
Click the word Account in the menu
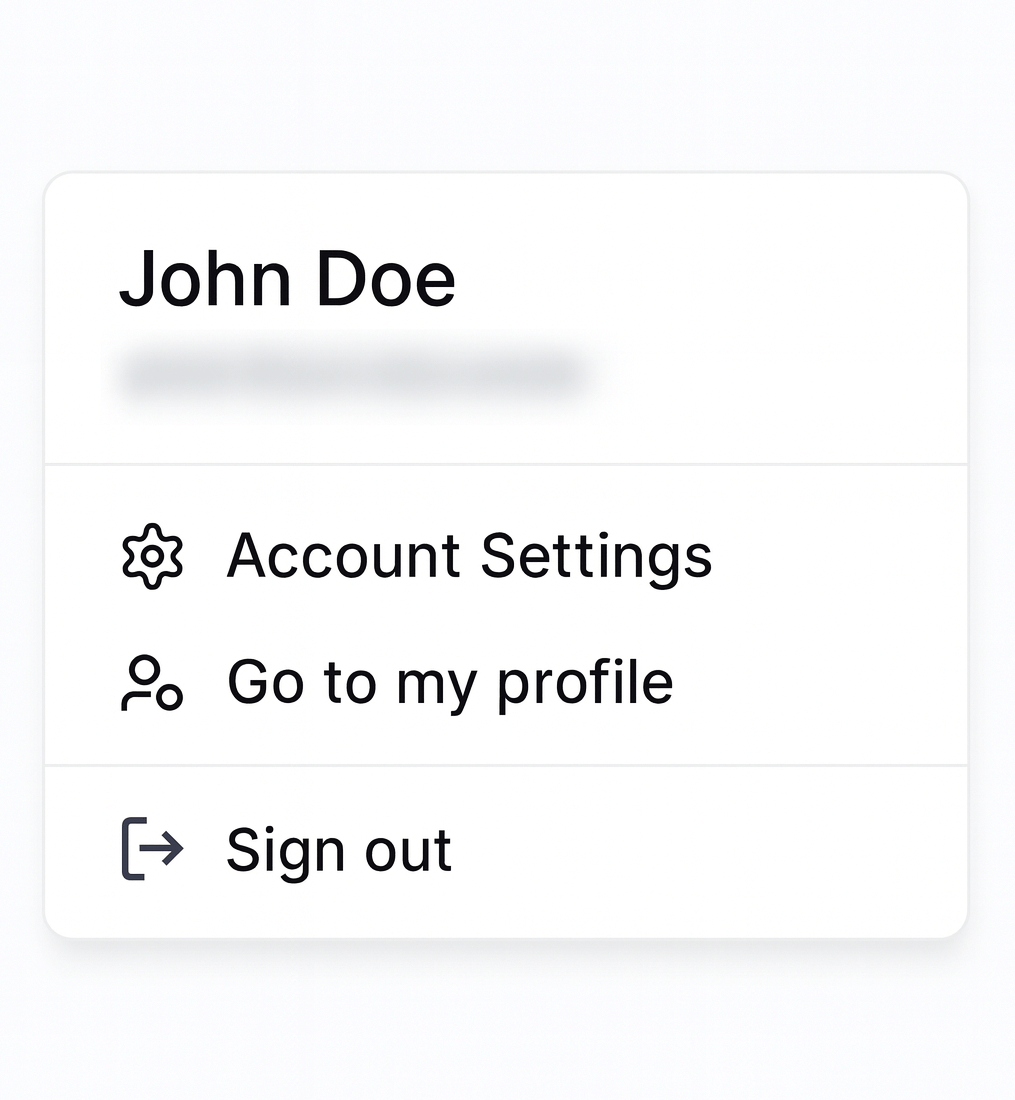[x=343, y=556]
